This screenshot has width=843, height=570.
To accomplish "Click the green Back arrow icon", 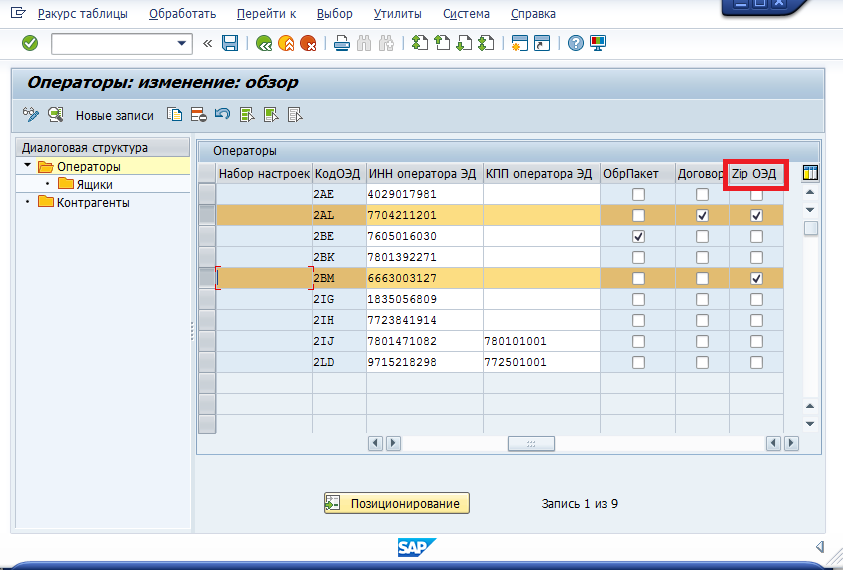I will (264, 43).
